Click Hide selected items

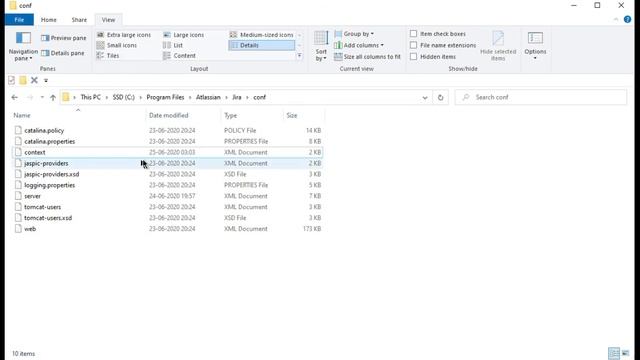tap(498, 46)
